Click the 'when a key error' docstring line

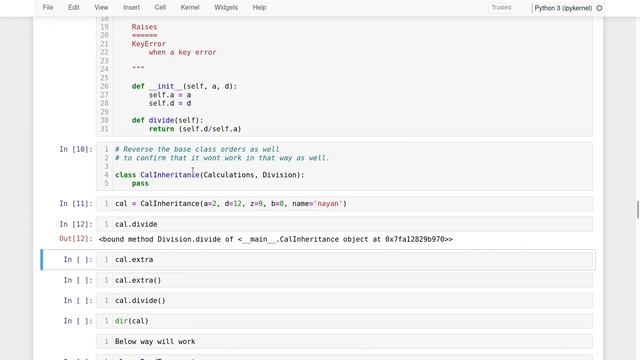[182, 52]
